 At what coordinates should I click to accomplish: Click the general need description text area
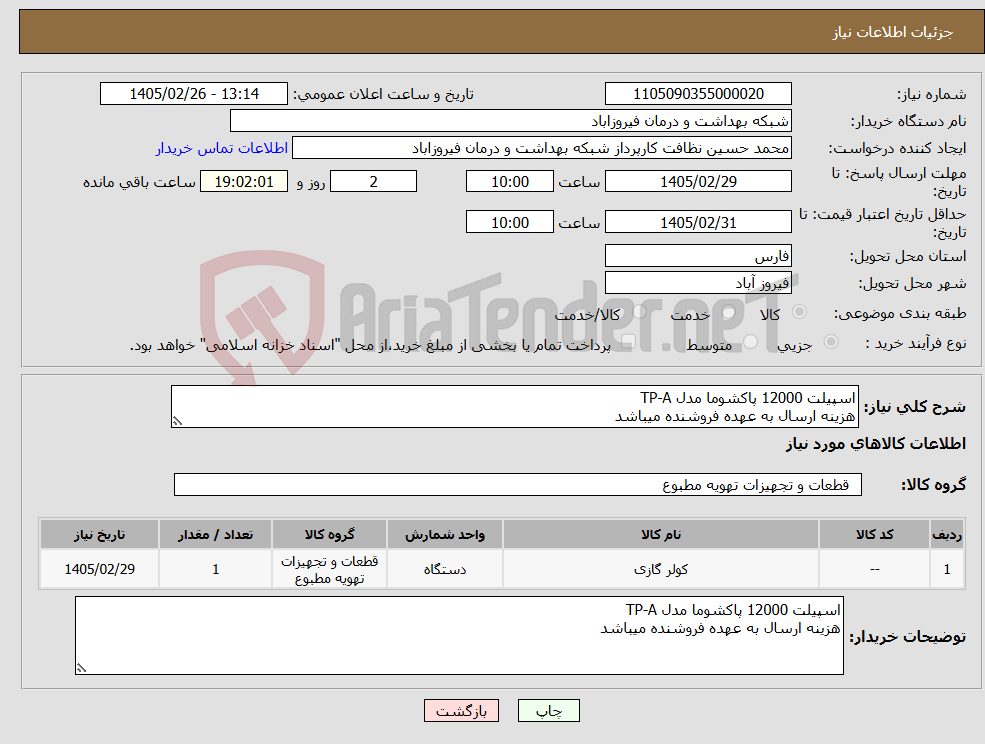(x=514, y=407)
